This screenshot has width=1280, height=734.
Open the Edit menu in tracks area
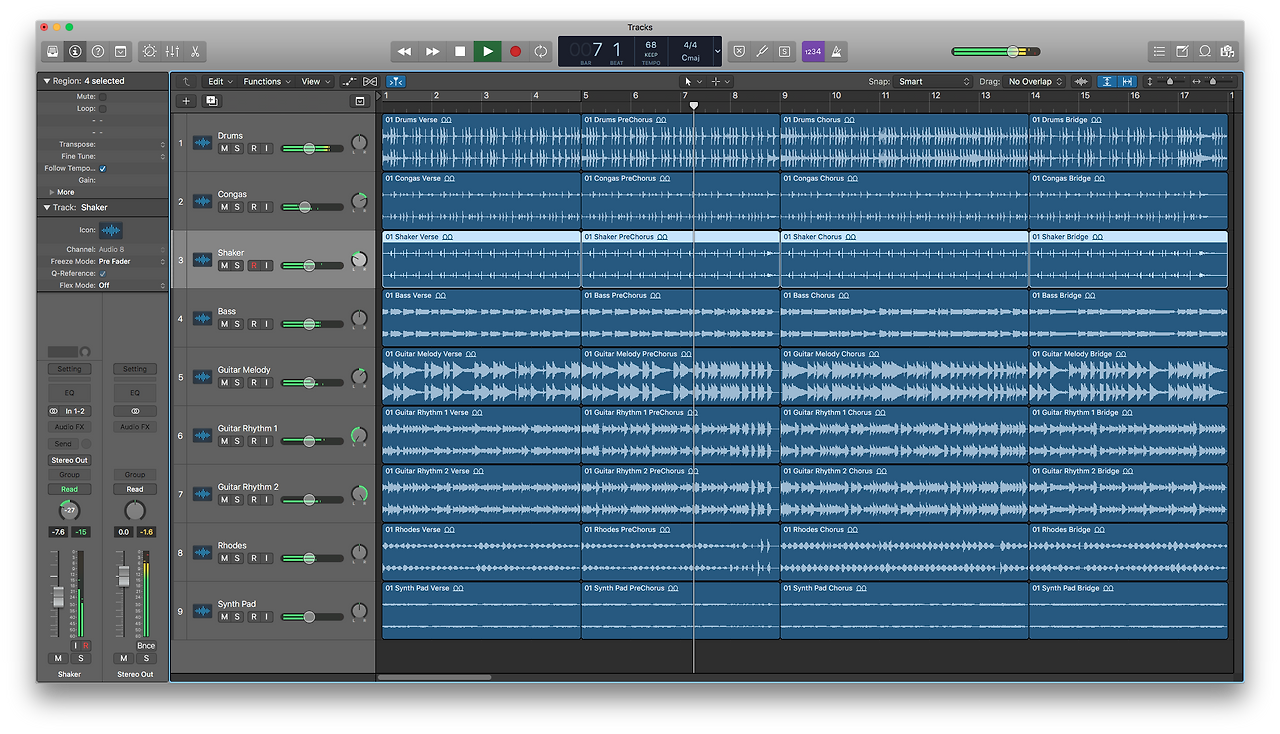click(220, 81)
